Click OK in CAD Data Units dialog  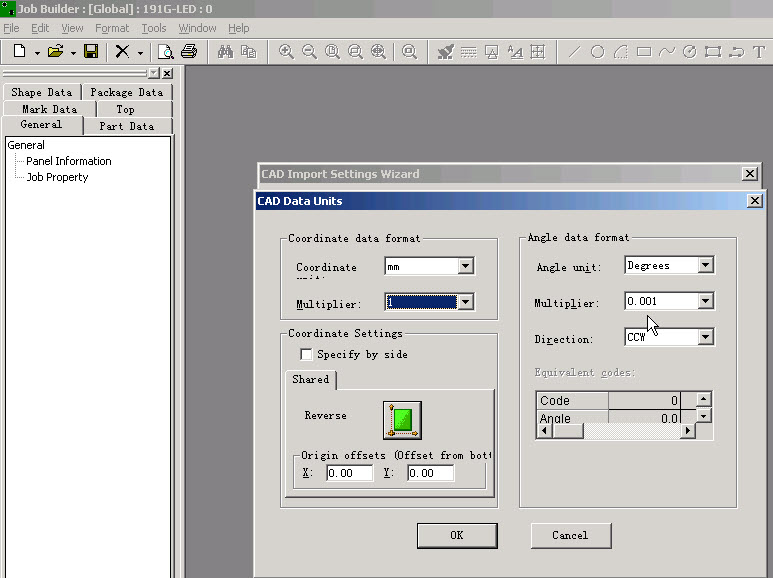(x=457, y=536)
